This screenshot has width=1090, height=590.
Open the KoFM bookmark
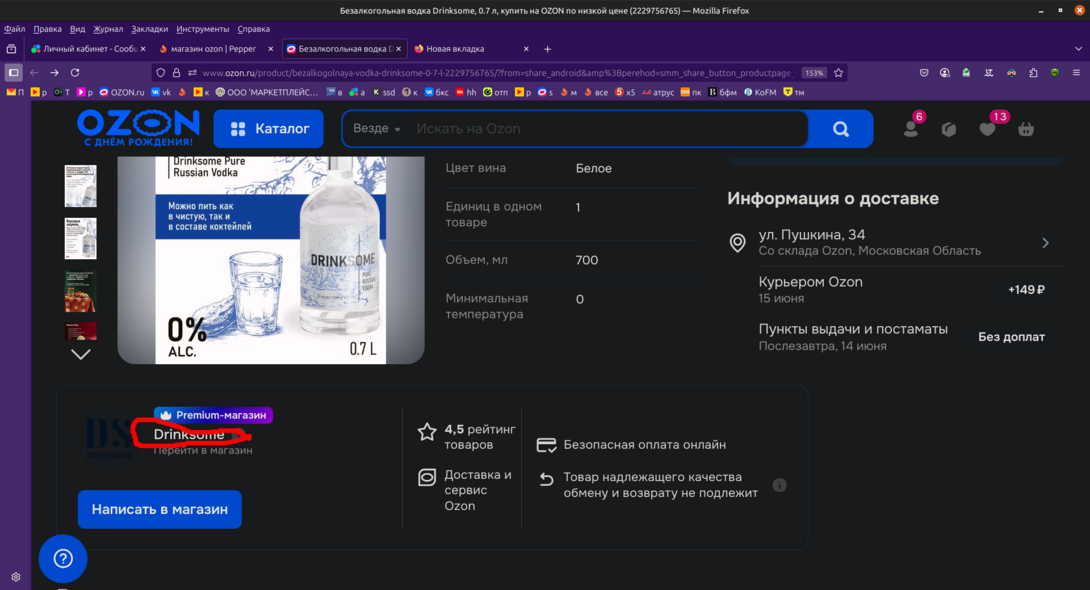point(760,92)
